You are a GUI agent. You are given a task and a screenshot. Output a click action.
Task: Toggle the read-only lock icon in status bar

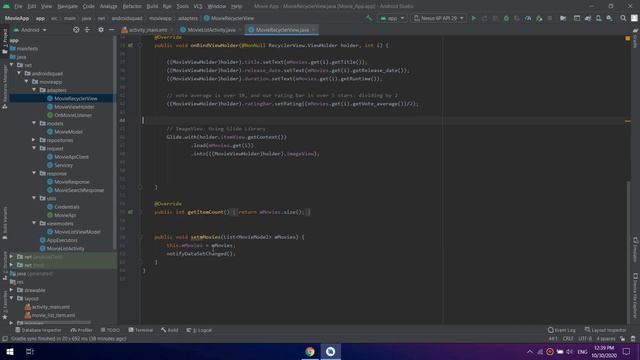(x=622, y=339)
